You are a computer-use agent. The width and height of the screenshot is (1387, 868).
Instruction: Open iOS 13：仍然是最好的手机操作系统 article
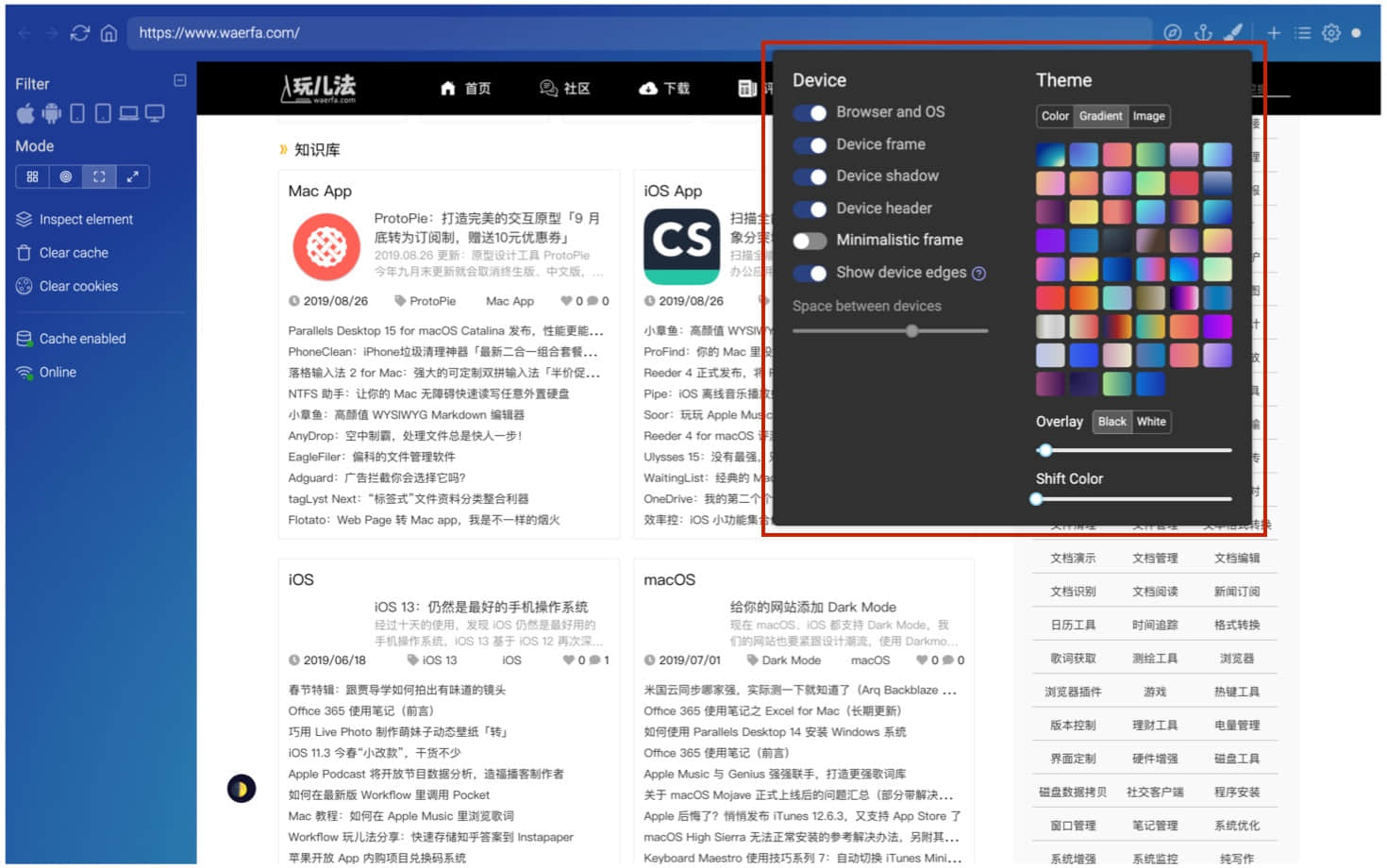point(481,608)
